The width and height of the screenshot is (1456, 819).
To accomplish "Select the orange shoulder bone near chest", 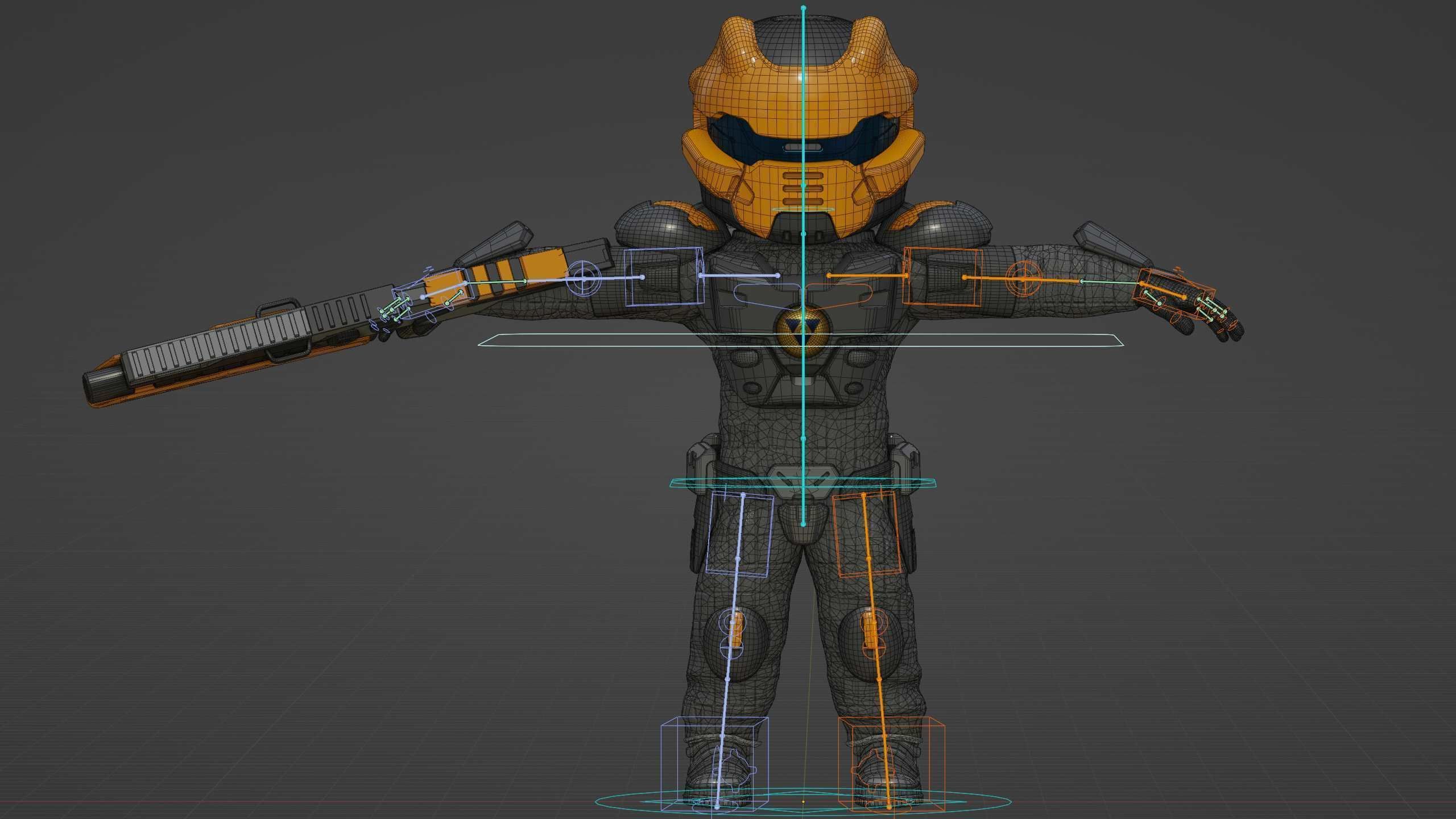I will coord(868,275).
